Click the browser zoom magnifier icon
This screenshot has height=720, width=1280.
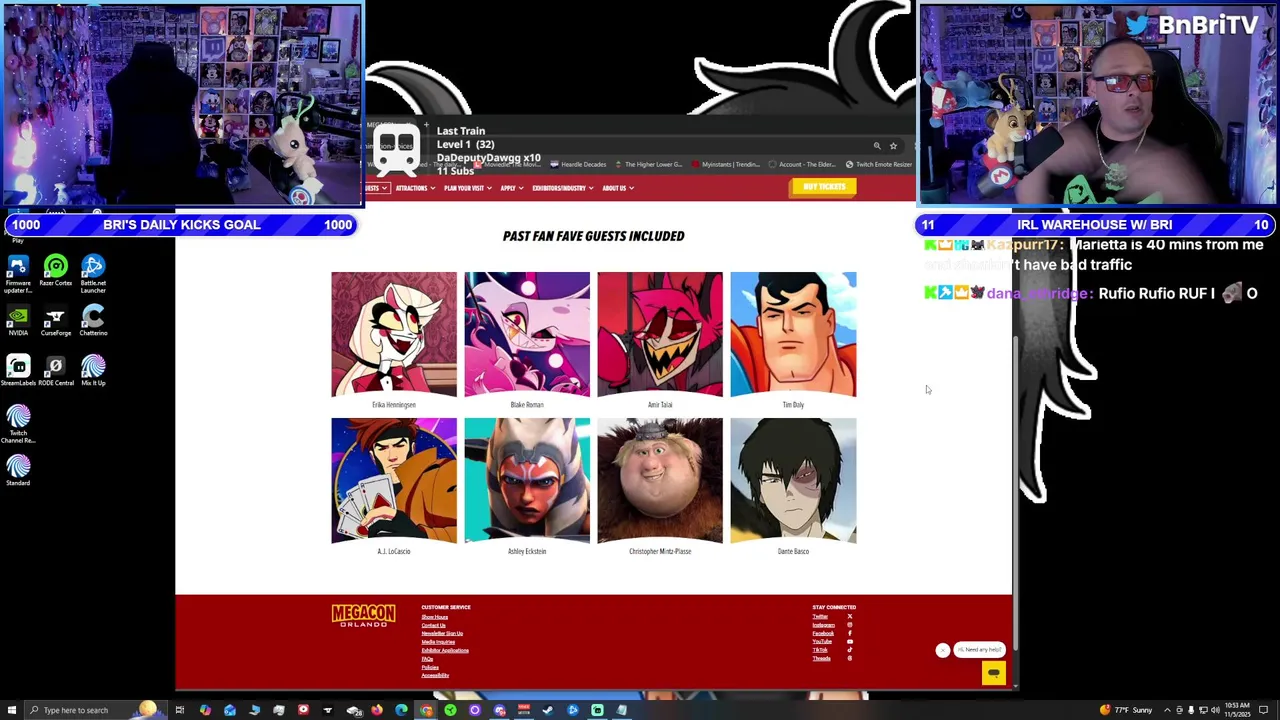(877, 146)
